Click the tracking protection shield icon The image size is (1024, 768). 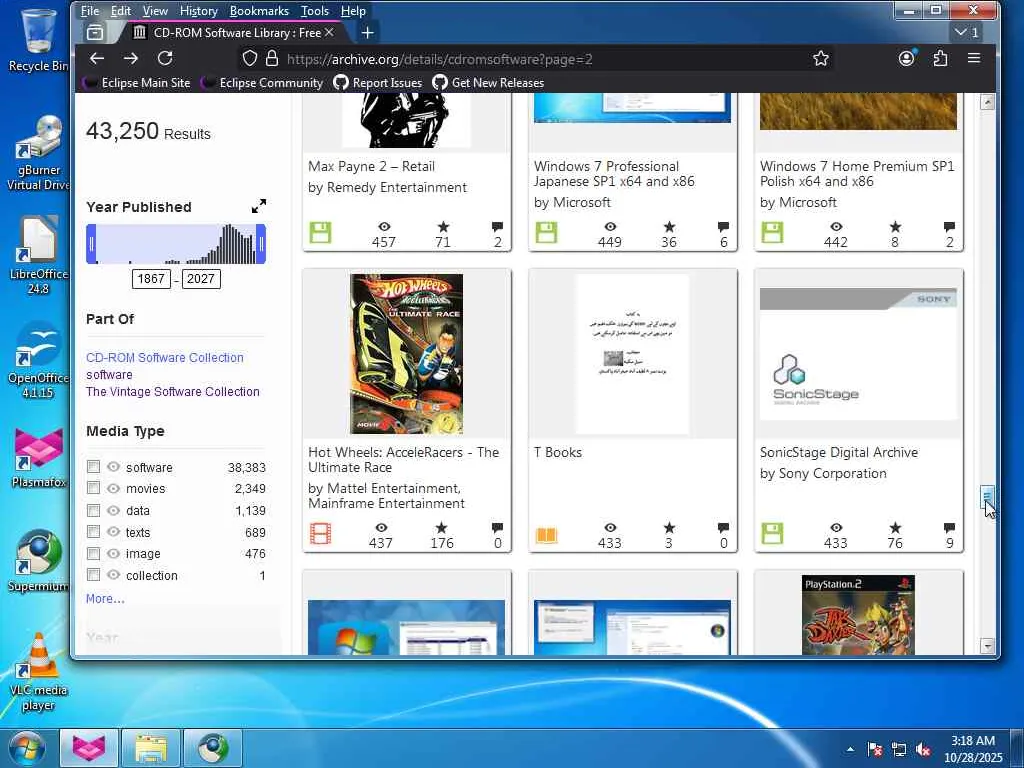pos(249,59)
